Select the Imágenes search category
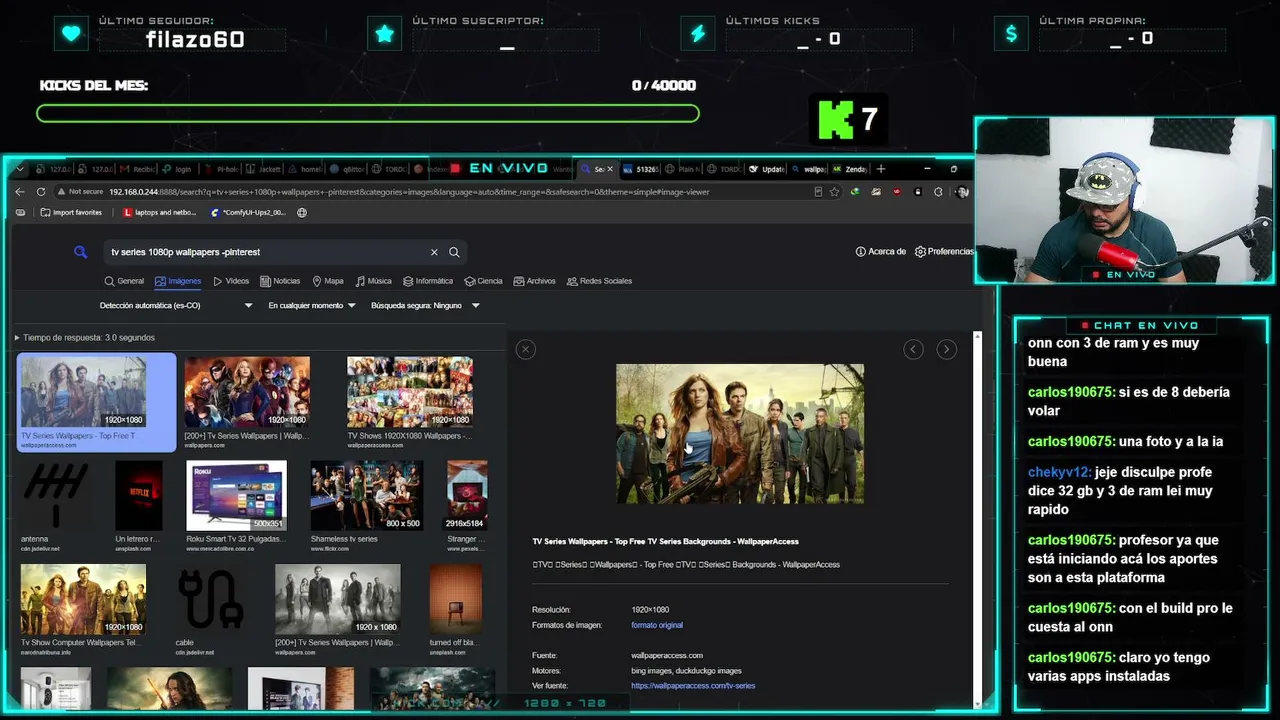This screenshot has height=720, width=1280. [x=178, y=281]
